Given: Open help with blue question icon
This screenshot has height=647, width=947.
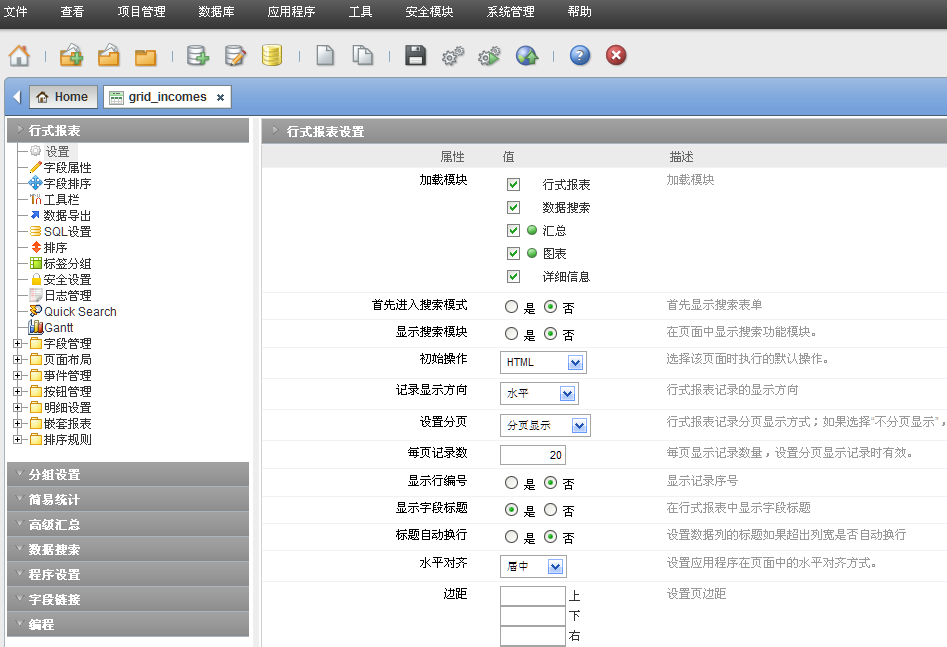Looking at the screenshot, I should (x=580, y=56).
